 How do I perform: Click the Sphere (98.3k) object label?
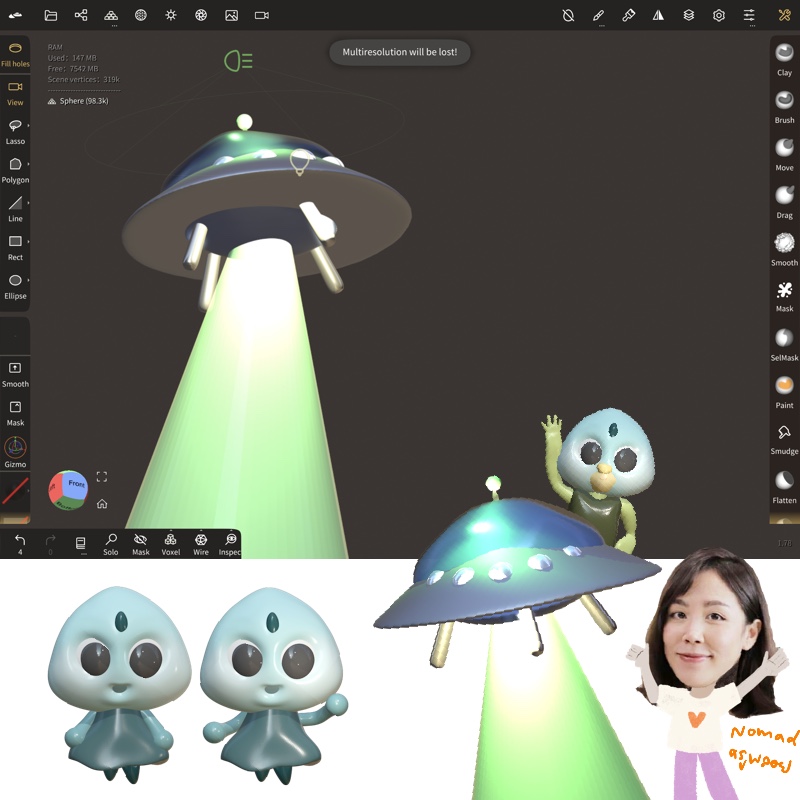point(78,101)
